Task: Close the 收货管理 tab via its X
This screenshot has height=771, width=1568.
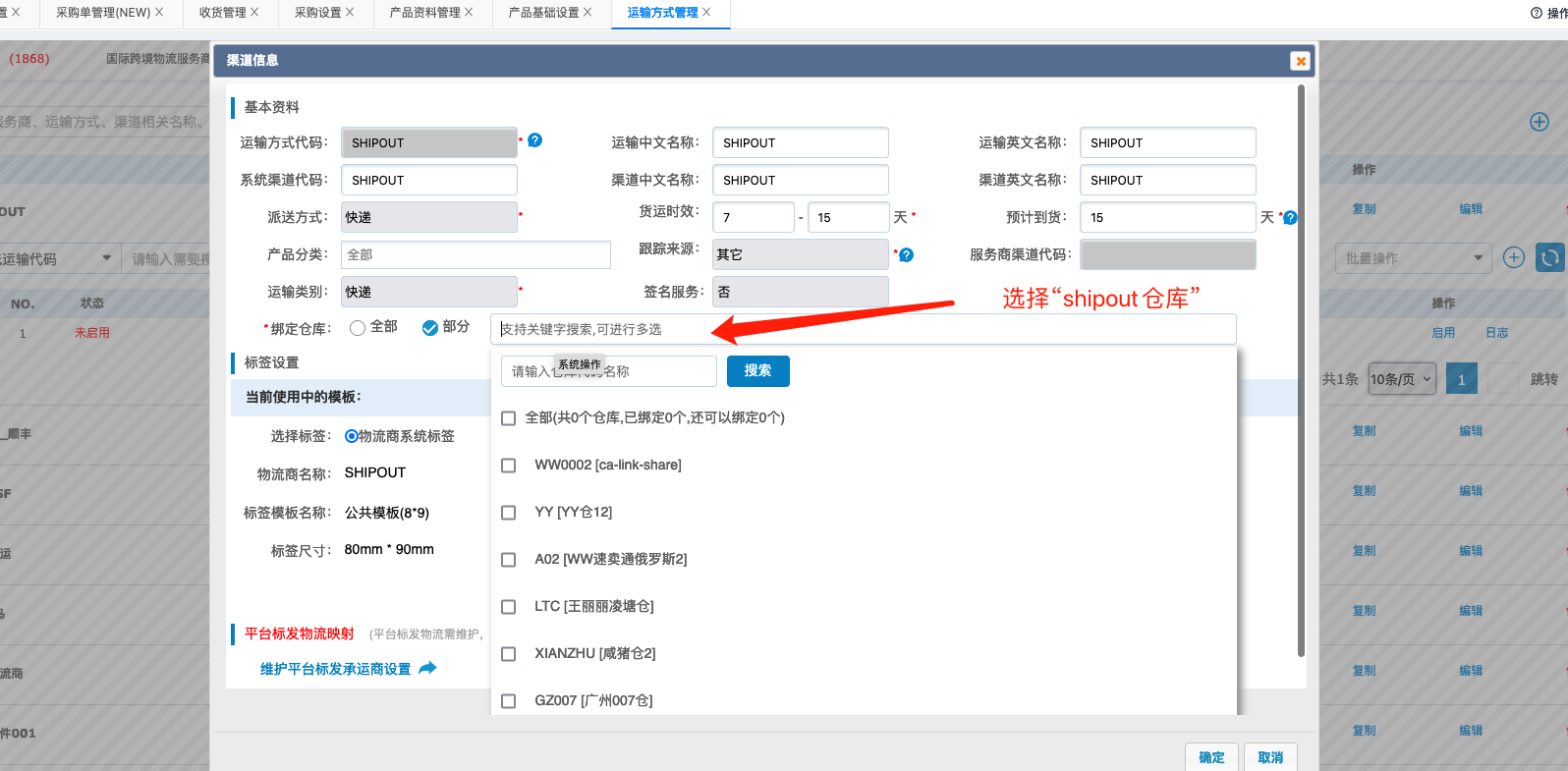Action: [x=254, y=12]
